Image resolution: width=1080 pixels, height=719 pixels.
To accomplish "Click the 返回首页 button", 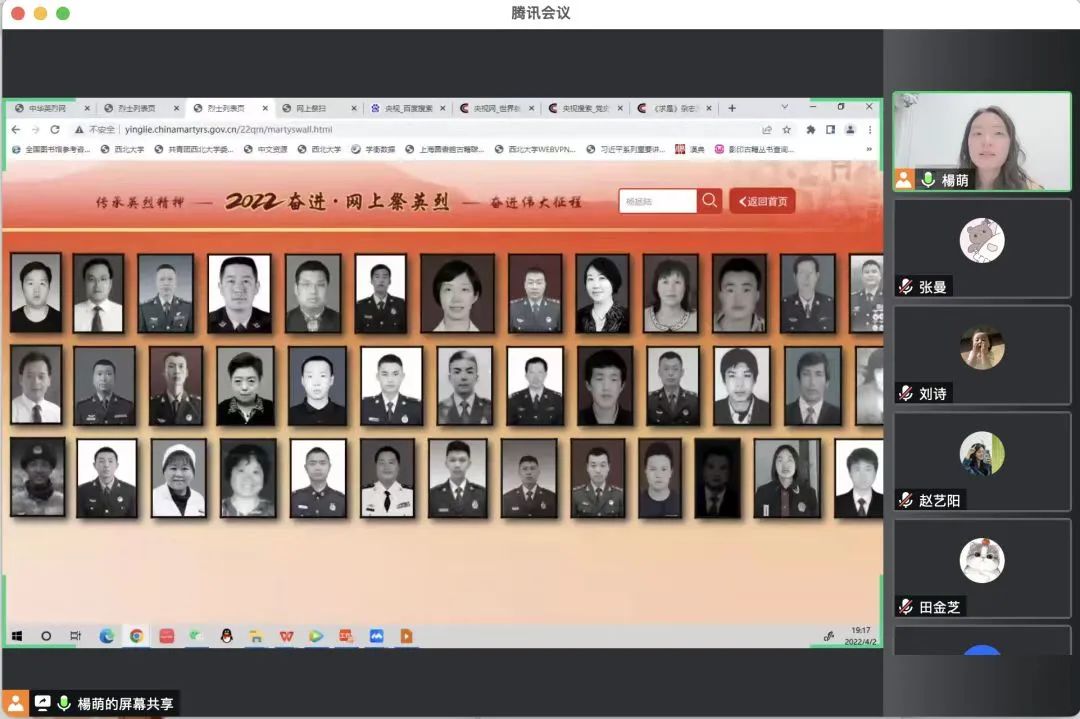I will [x=762, y=202].
